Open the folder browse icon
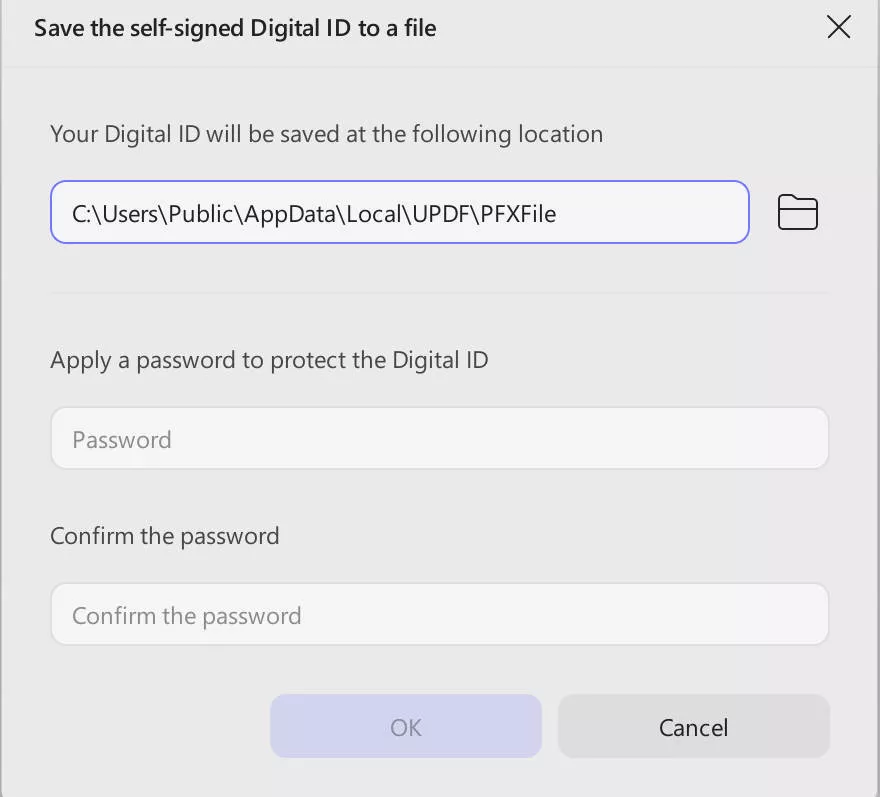 [x=797, y=212]
